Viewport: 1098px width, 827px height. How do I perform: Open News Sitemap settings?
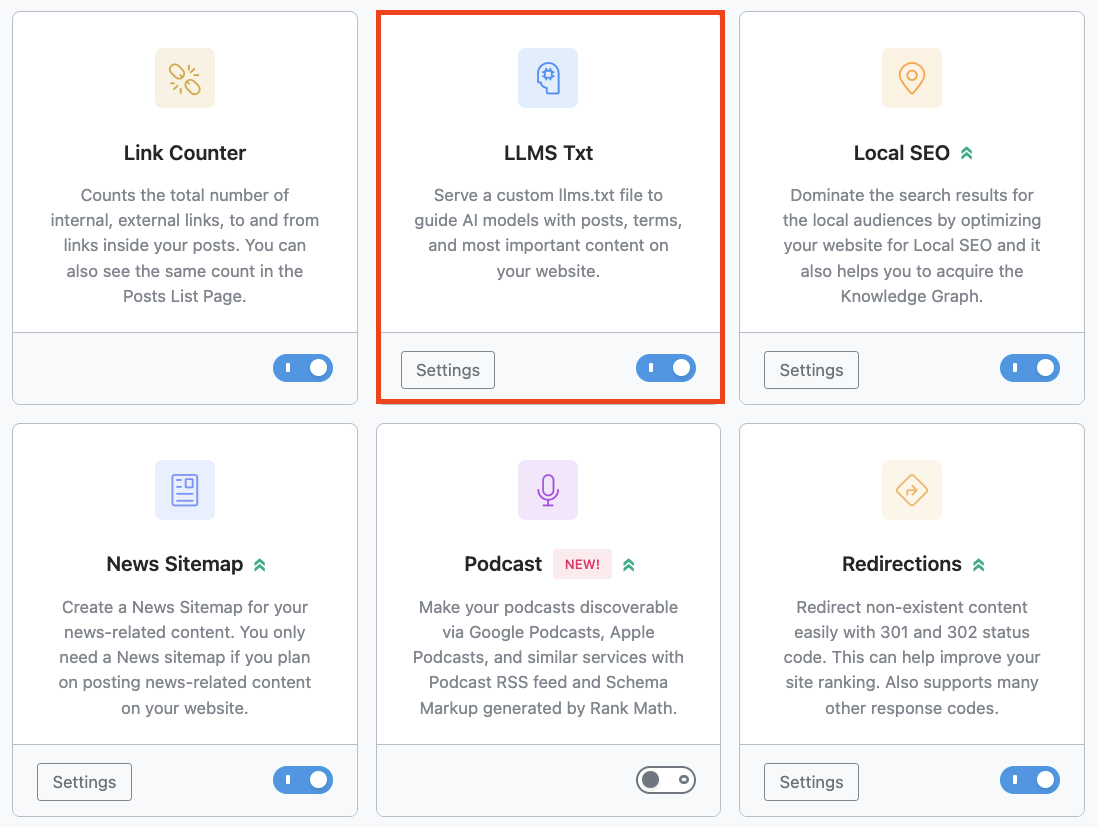[84, 781]
